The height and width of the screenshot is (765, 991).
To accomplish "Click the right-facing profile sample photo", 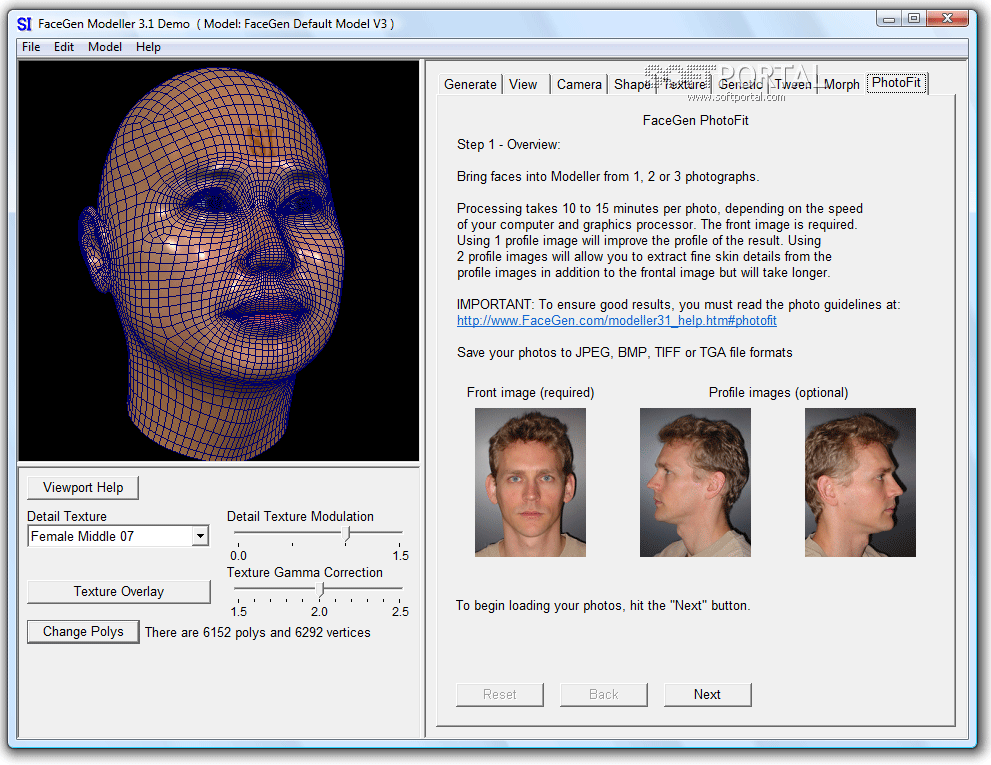I will 860,482.
